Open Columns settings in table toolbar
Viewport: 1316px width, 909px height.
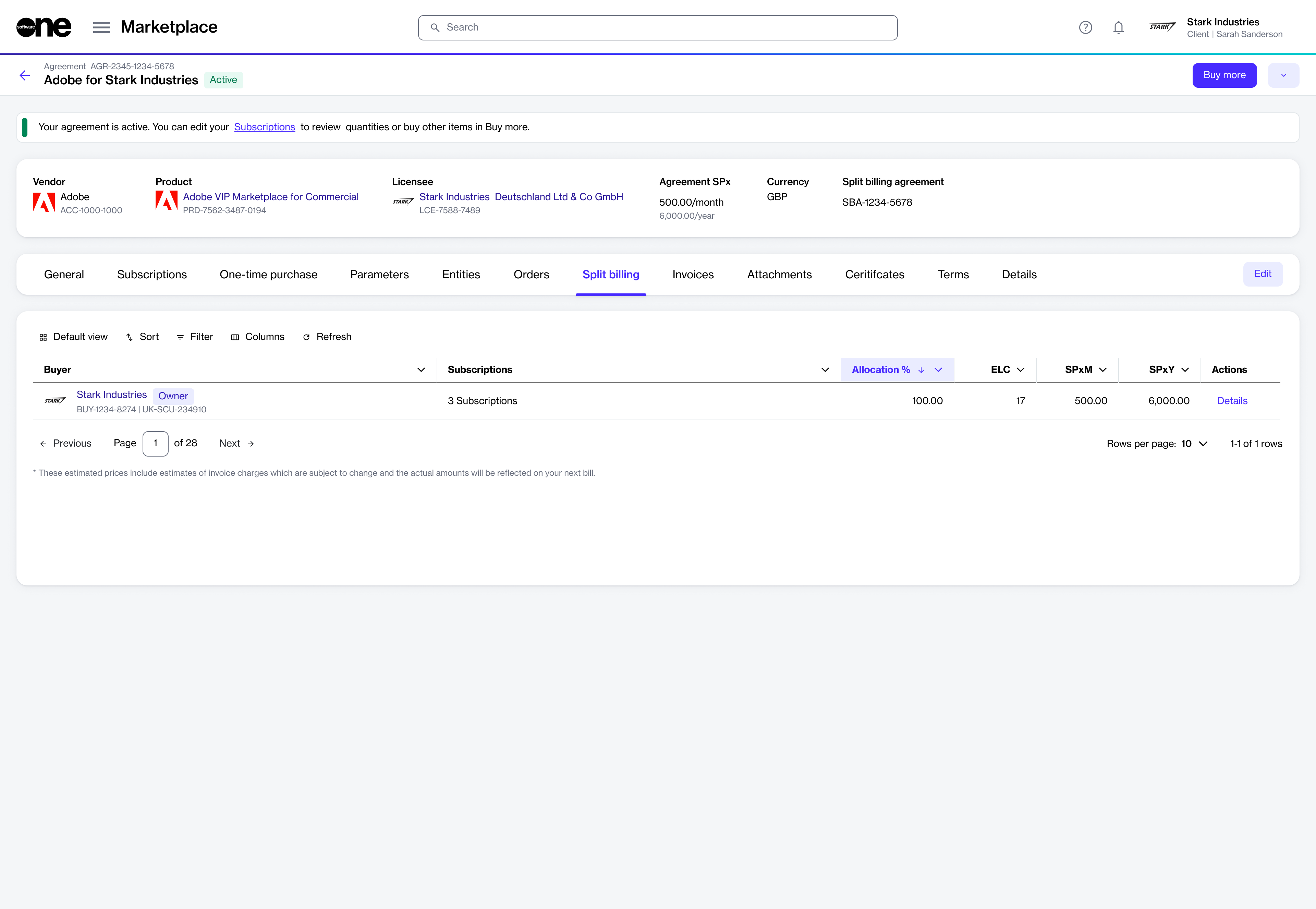[x=257, y=337]
